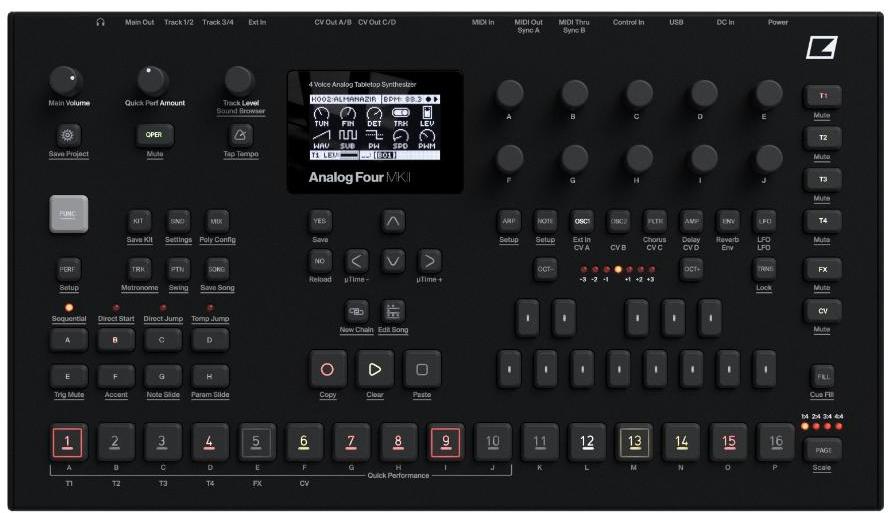This screenshot has height=513, width=888.
Task: Select bank B button
Action: point(116,340)
